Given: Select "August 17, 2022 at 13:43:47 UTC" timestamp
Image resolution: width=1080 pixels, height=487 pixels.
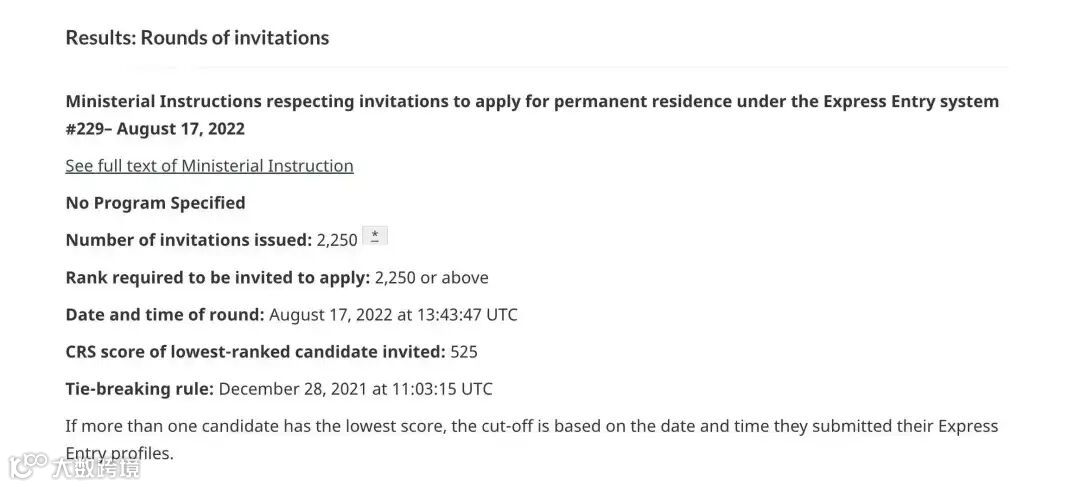Looking at the screenshot, I should point(393,315).
